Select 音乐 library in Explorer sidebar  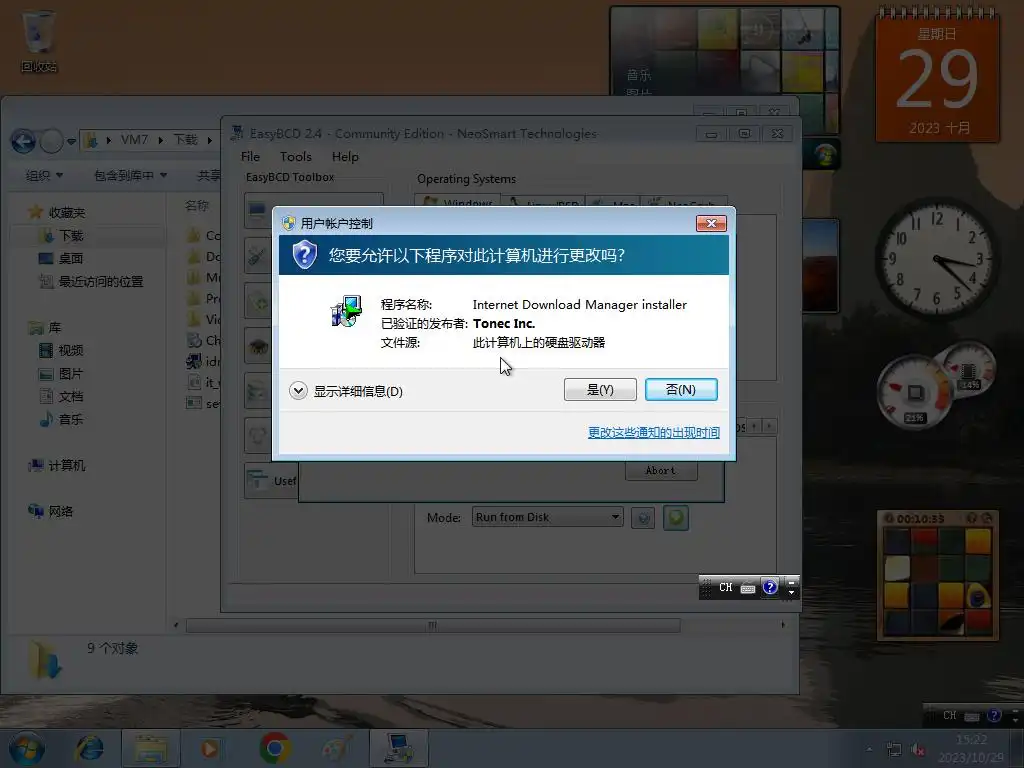[x=61, y=419]
